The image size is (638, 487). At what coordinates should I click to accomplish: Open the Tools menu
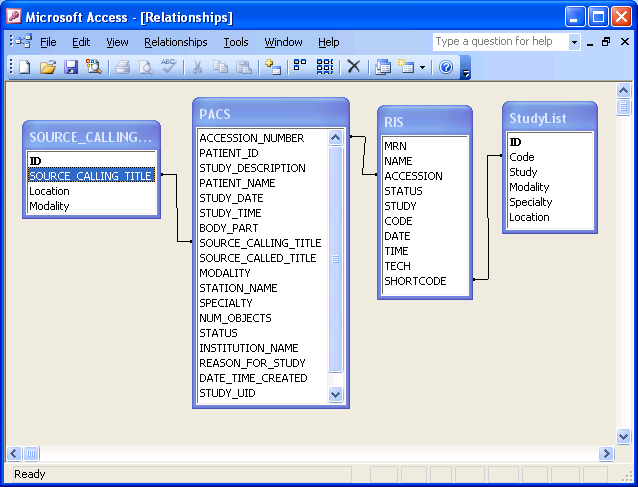(x=236, y=42)
